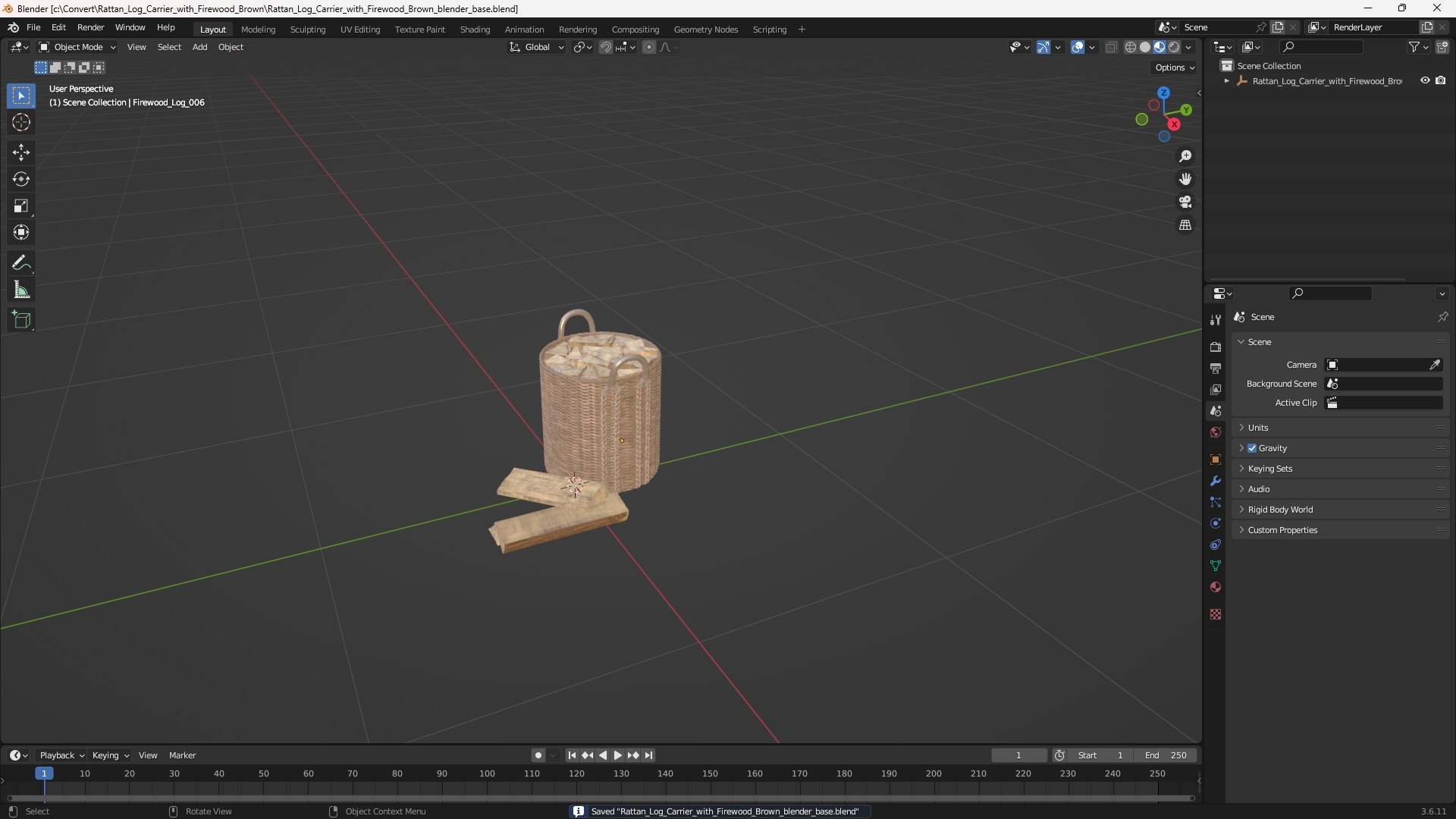Switch to rendered viewport shading
Screen dimensions: 1456x819
[x=1174, y=47]
